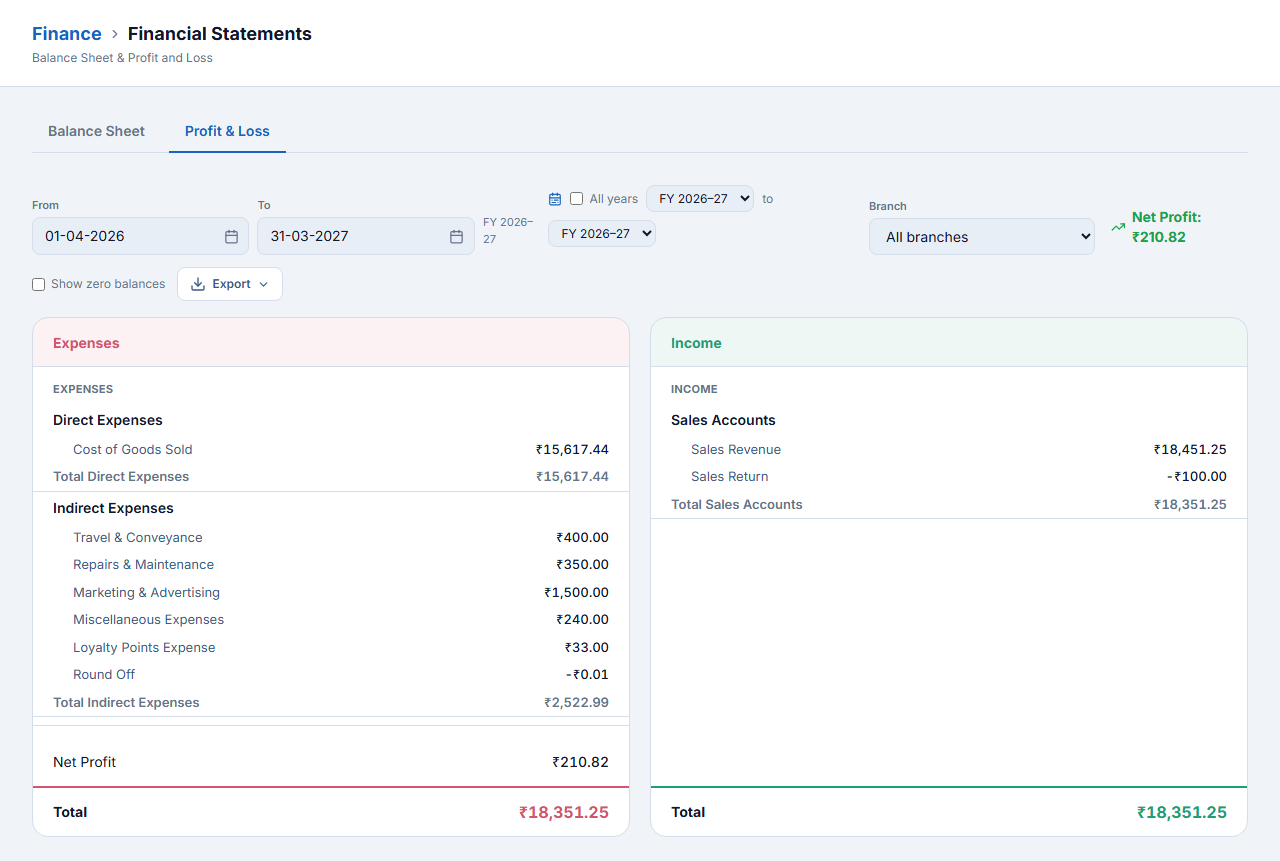This screenshot has width=1280, height=861.
Task: Click the Sales Revenue income line
Action: tap(949, 450)
